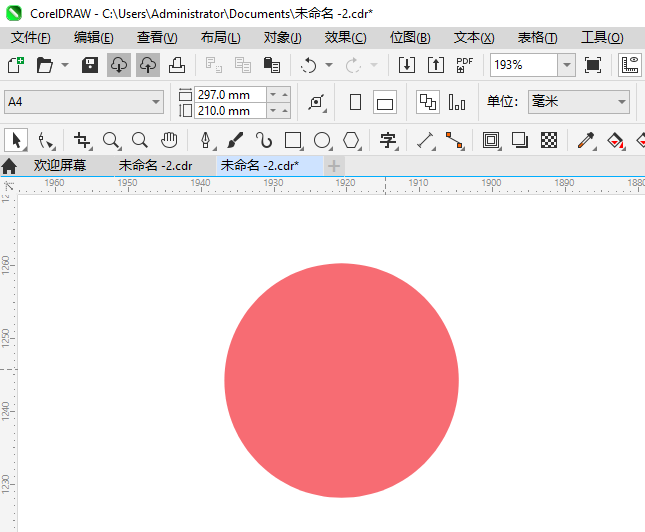Click the cloud download icon

coord(119,65)
